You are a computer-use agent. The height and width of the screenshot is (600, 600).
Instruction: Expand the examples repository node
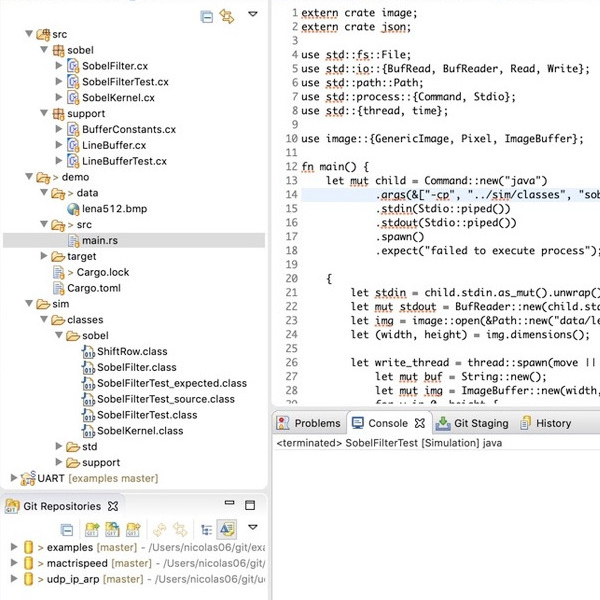(x=12, y=548)
